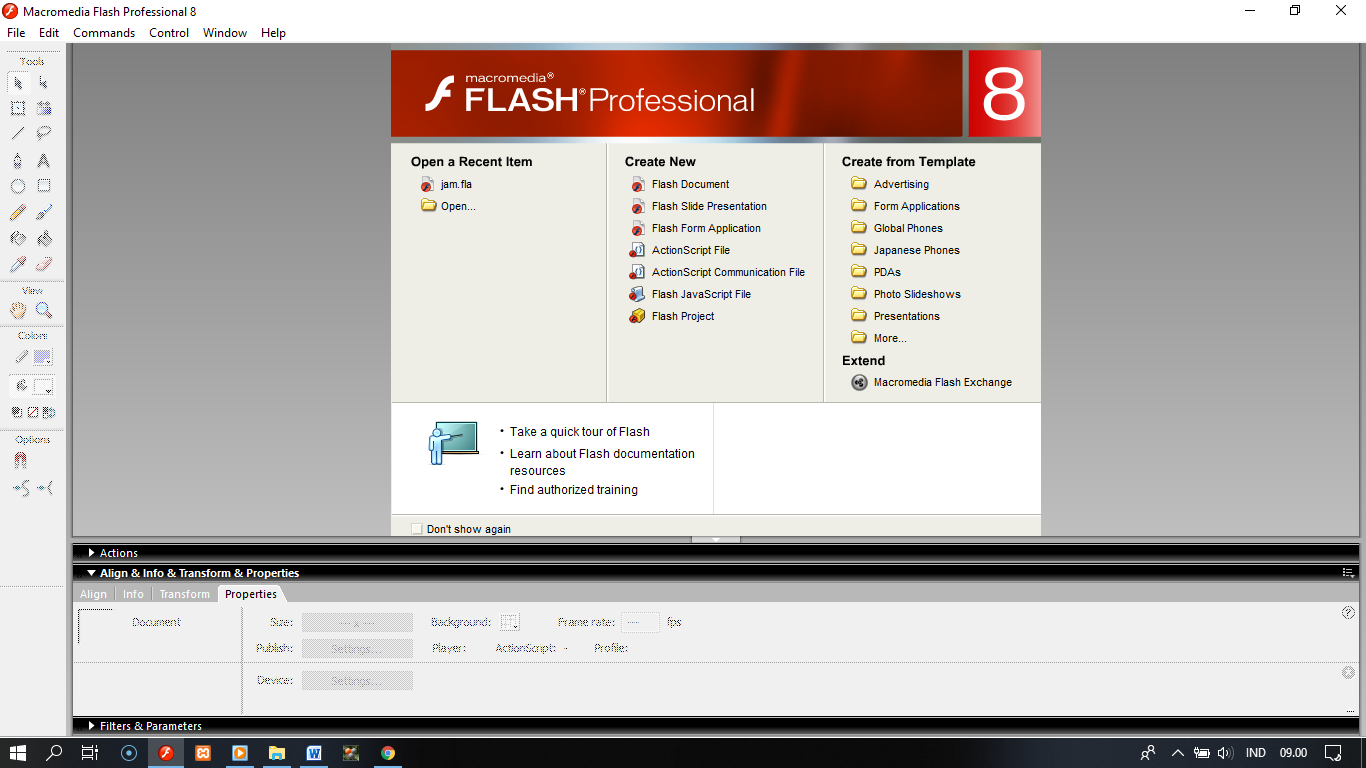1366x768 pixels.
Task: Click the Properties panel help icon
Action: (x=1348, y=613)
